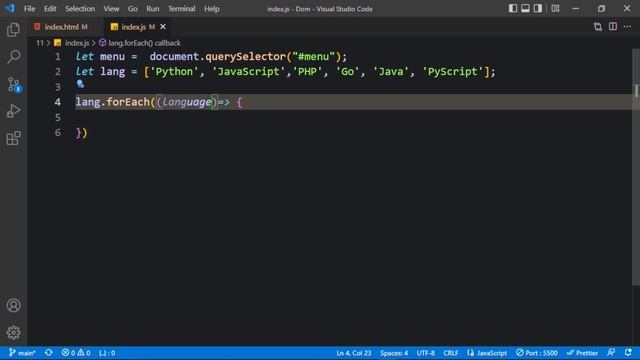Image resolution: width=640 pixels, height=360 pixels.
Task: Click the closing '})' on line 6
Action: click(81, 133)
